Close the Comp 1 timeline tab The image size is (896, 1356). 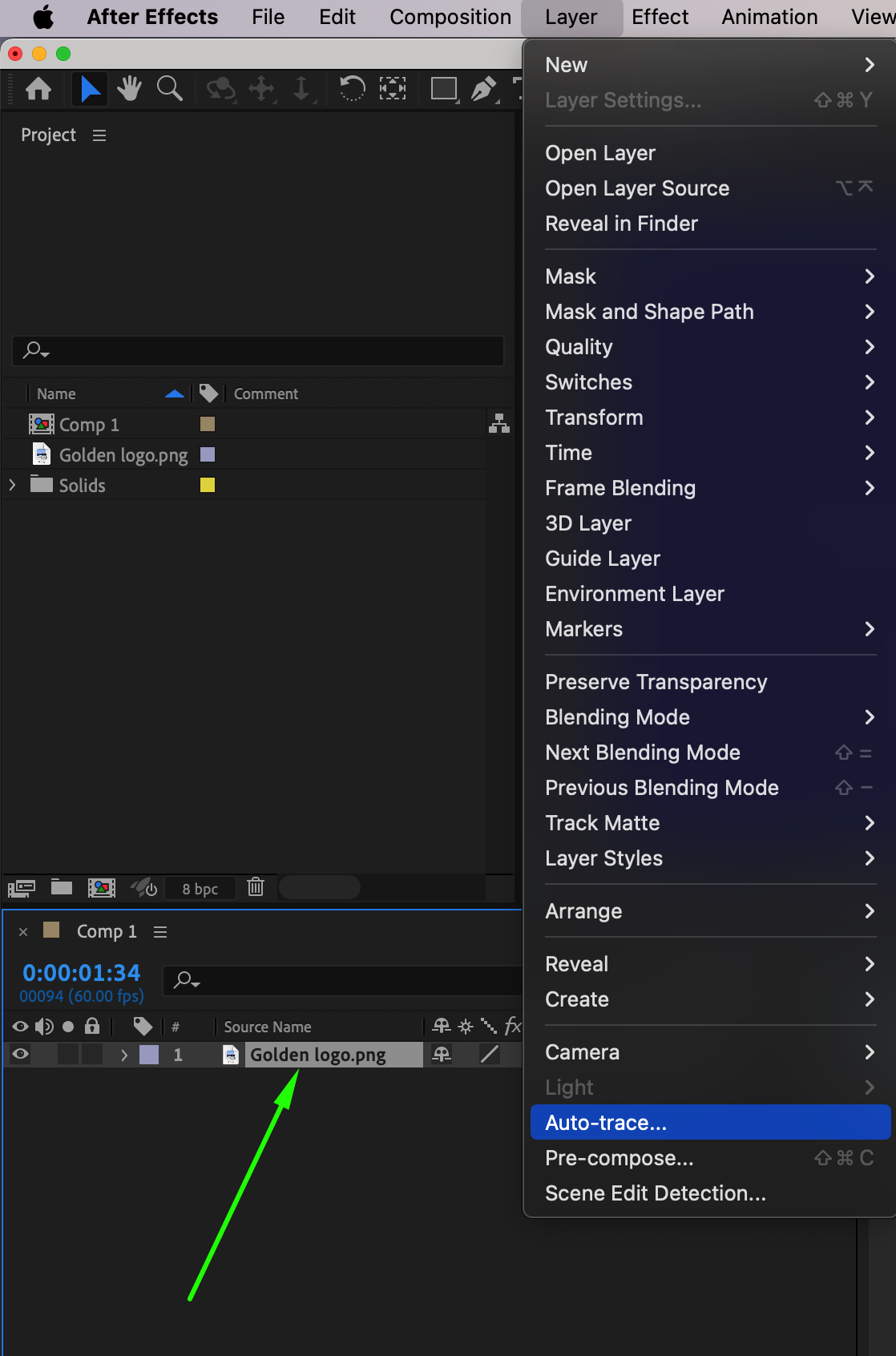[23, 931]
